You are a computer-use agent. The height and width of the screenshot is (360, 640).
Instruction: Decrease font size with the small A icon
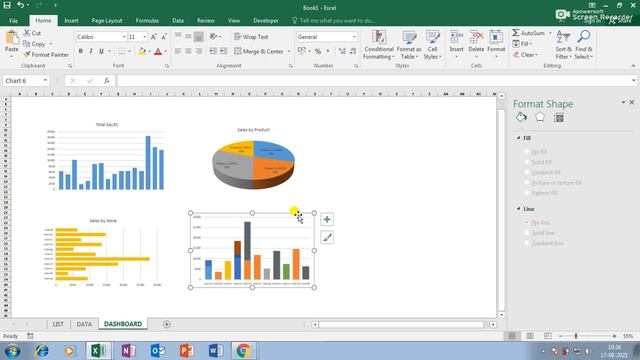tap(164, 37)
